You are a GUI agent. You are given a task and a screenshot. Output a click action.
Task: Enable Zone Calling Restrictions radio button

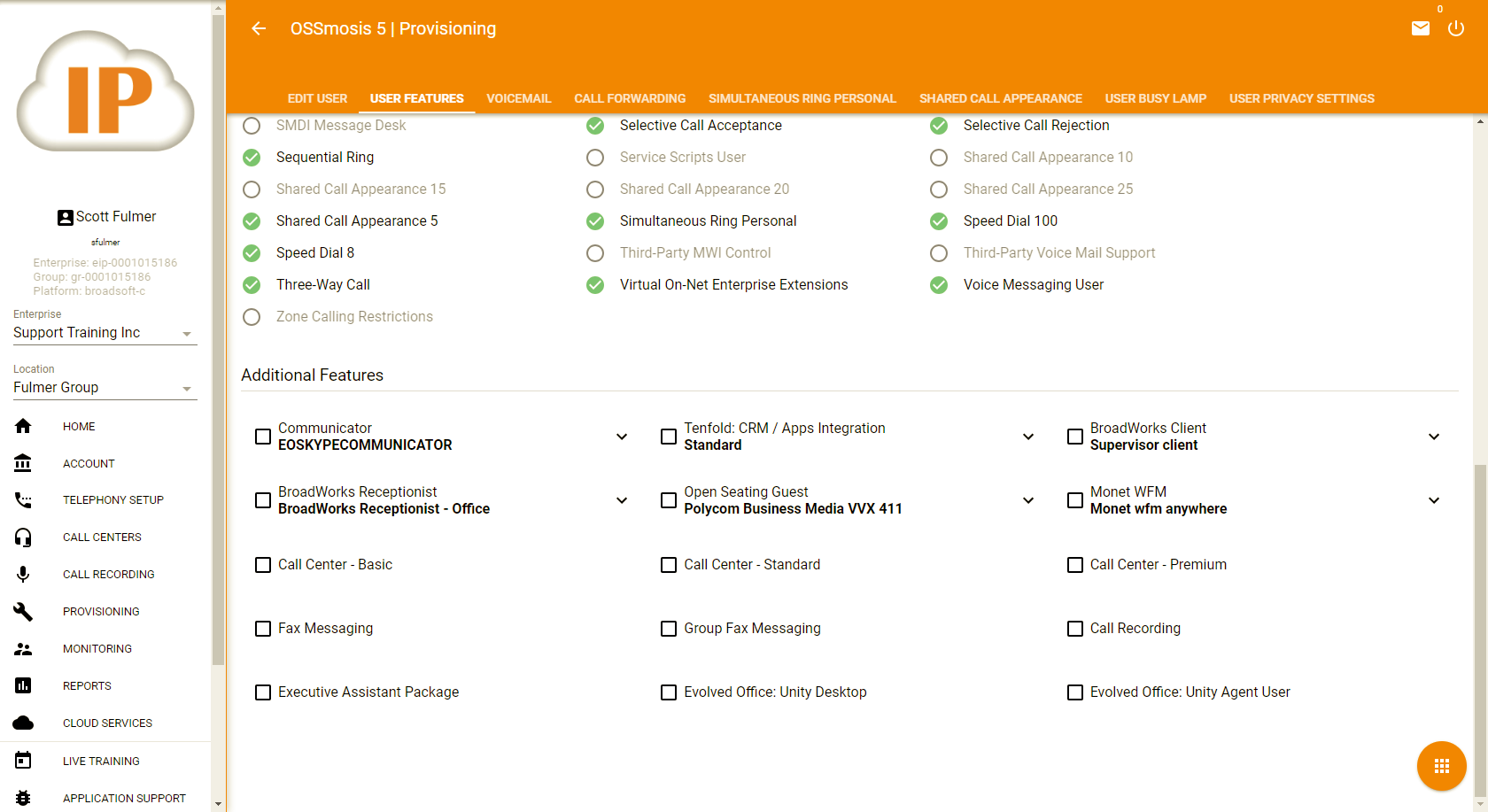pyautogui.click(x=252, y=317)
